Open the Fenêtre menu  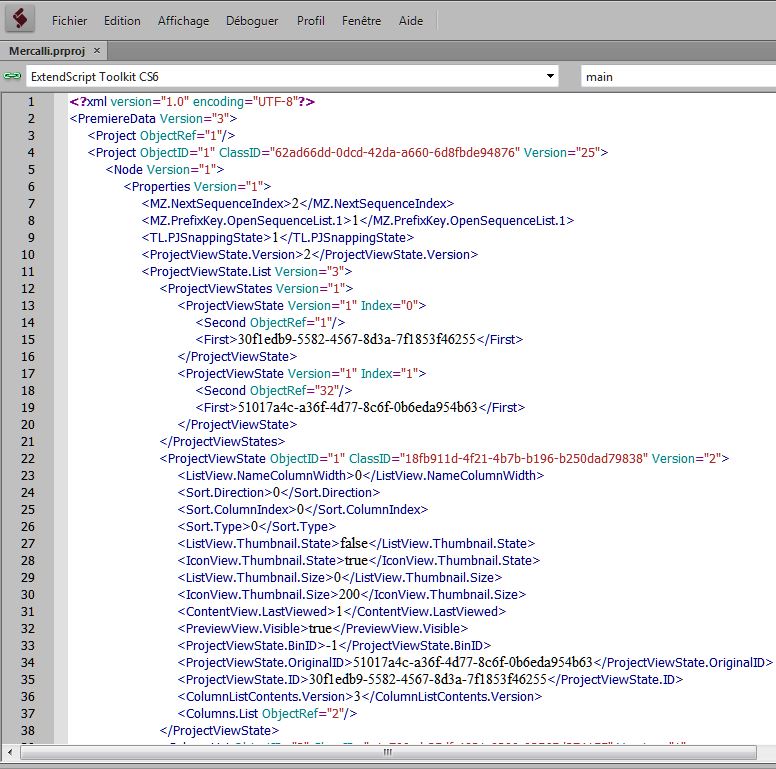pos(361,21)
